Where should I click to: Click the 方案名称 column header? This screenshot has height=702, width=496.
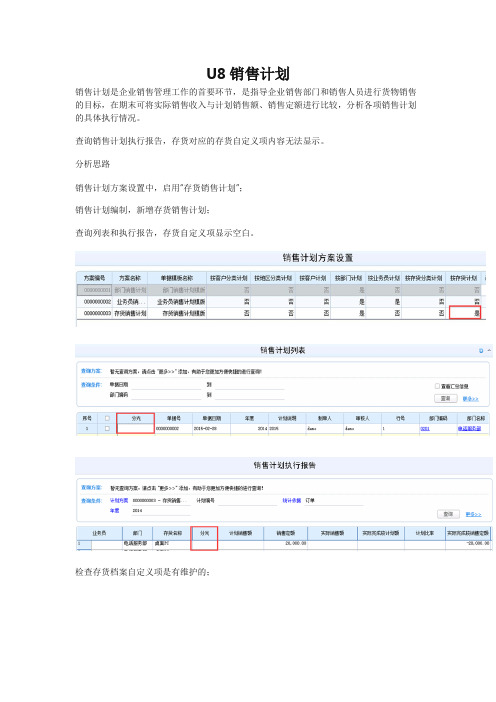click(130, 278)
